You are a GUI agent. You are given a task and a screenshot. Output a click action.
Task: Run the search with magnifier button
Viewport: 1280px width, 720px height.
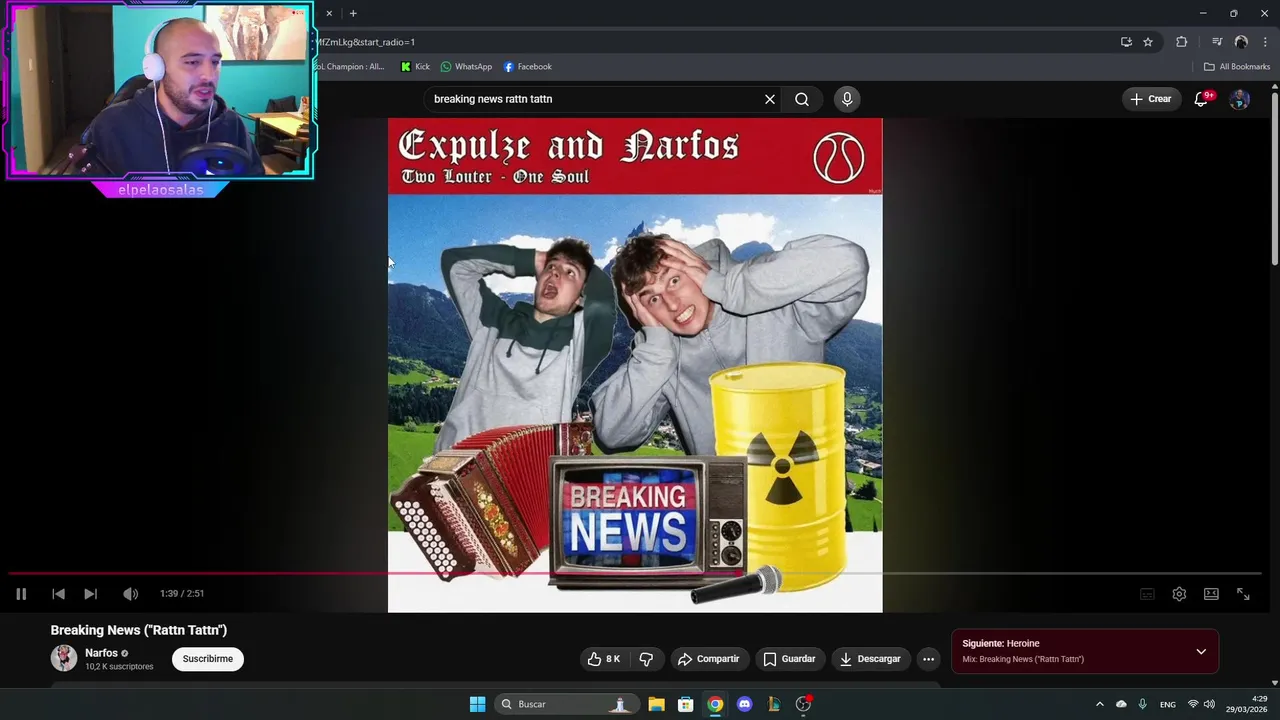(x=802, y=99)
